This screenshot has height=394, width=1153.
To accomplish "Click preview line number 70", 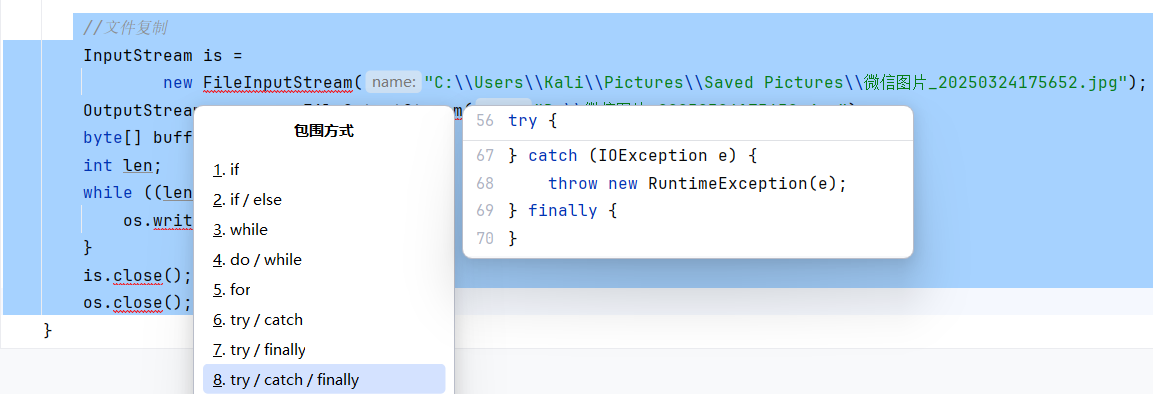I will click(x=485, y=238).
